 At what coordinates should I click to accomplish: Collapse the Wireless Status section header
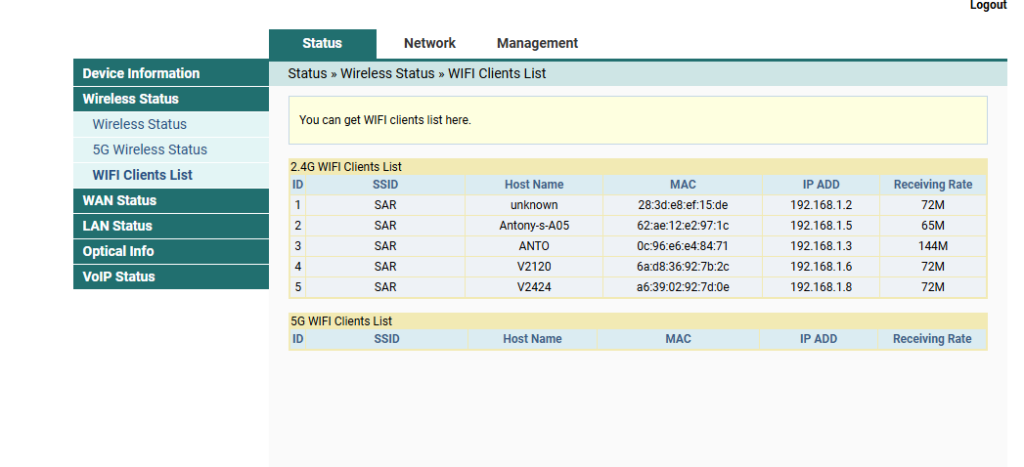click(131, 99)
